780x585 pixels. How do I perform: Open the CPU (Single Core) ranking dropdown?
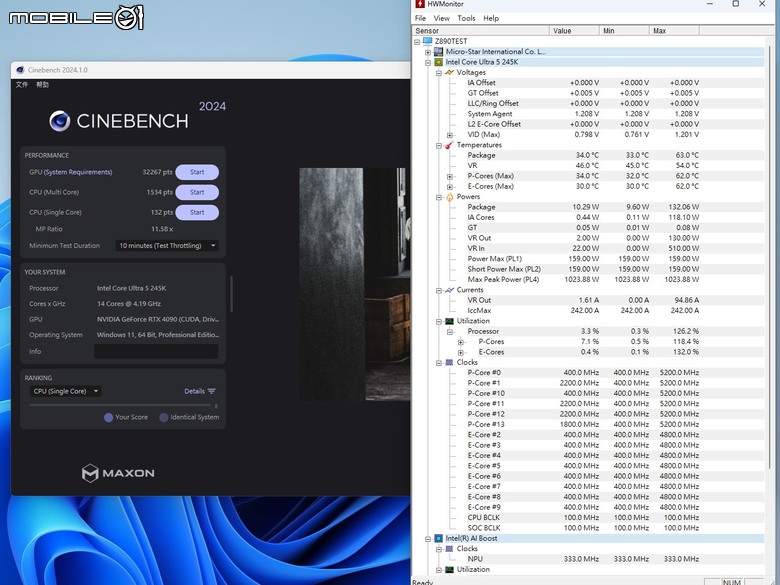[x=65, y=391]
